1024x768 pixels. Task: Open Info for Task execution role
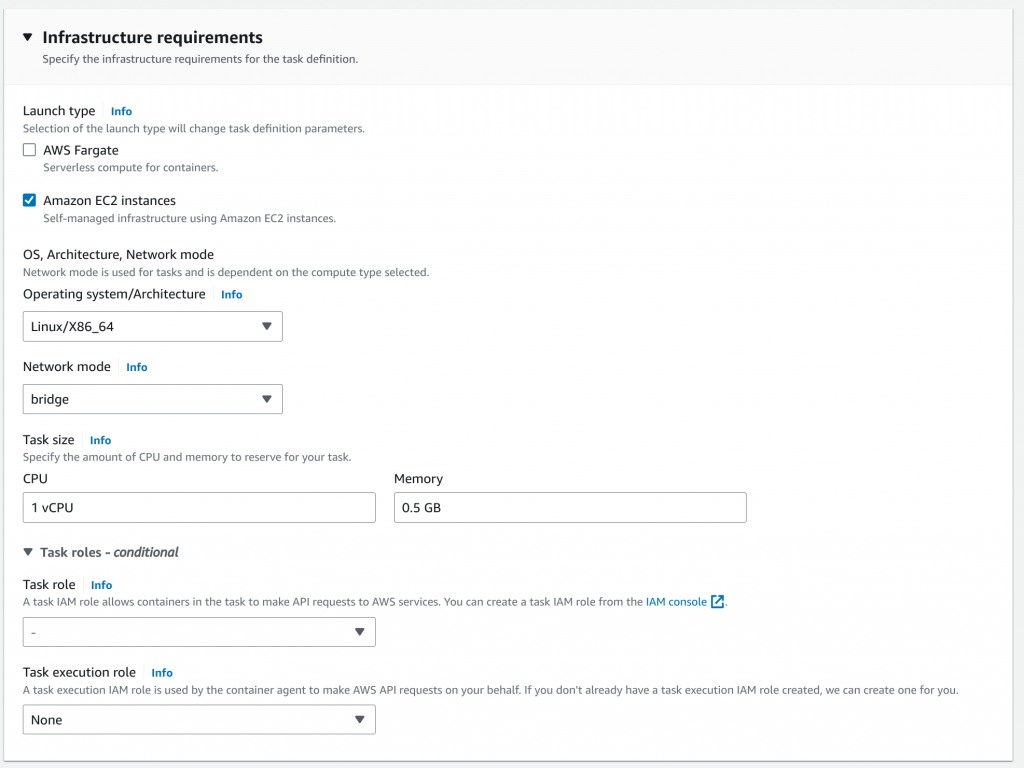click(162, 673)
